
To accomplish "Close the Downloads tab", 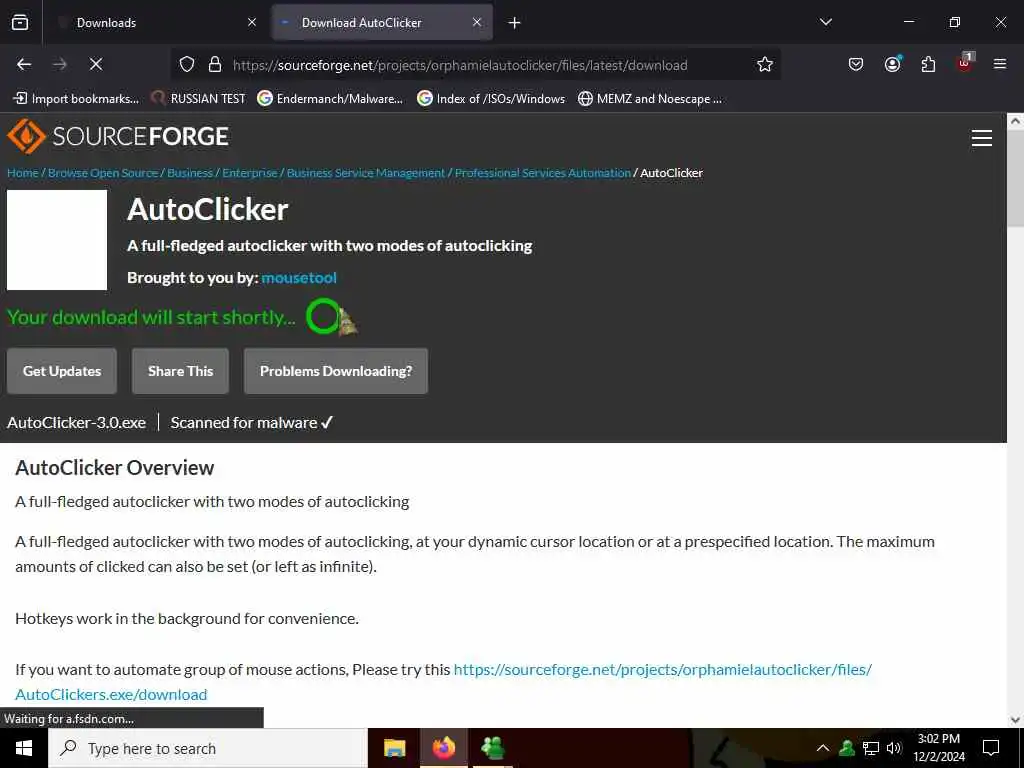I will coord(252,22).
